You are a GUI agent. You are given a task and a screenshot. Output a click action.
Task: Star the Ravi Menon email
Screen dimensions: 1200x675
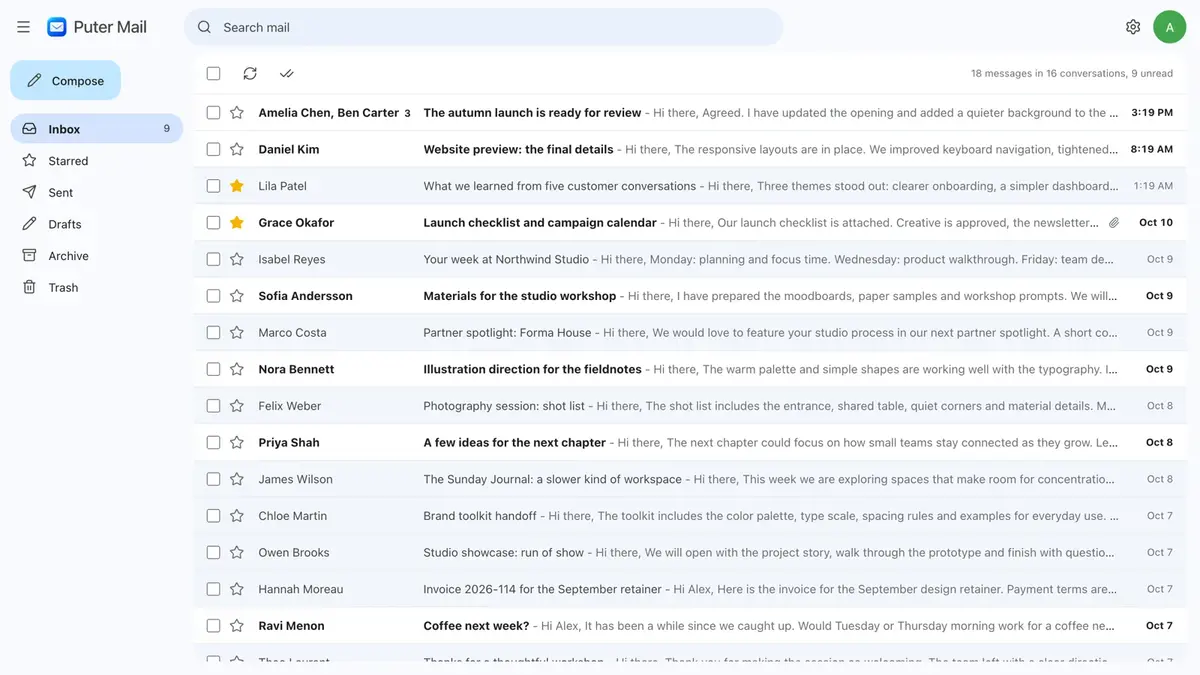click(237, 626)
